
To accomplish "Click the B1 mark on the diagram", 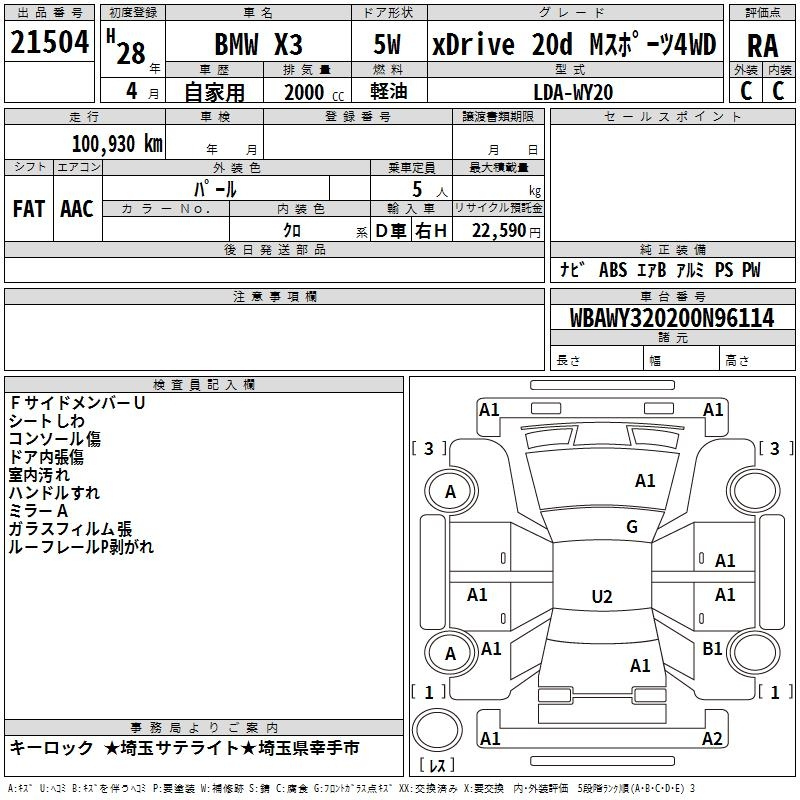I will (x=712, y=648).
